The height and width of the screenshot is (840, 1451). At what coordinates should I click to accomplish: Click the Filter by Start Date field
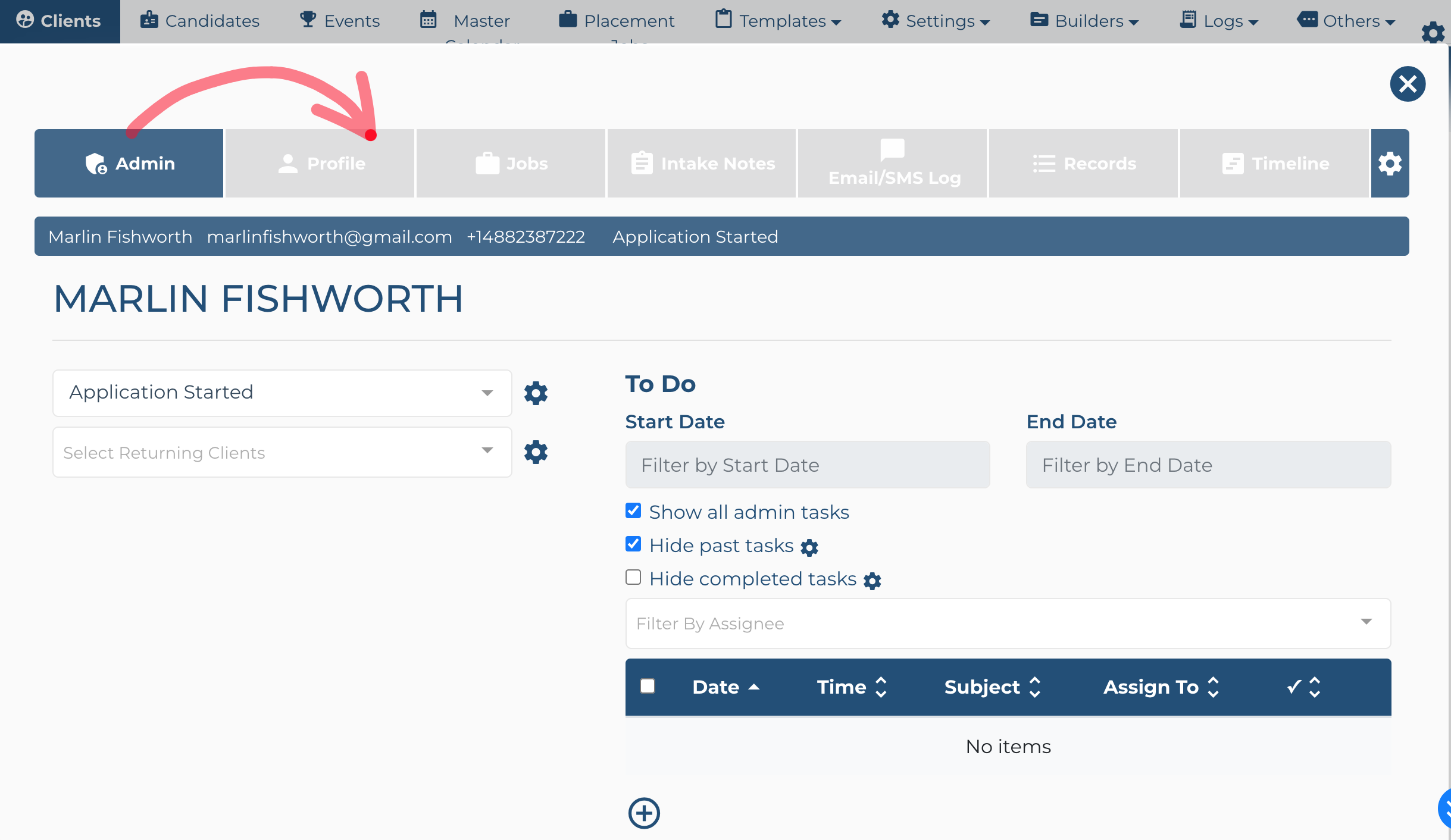[808, 465]
